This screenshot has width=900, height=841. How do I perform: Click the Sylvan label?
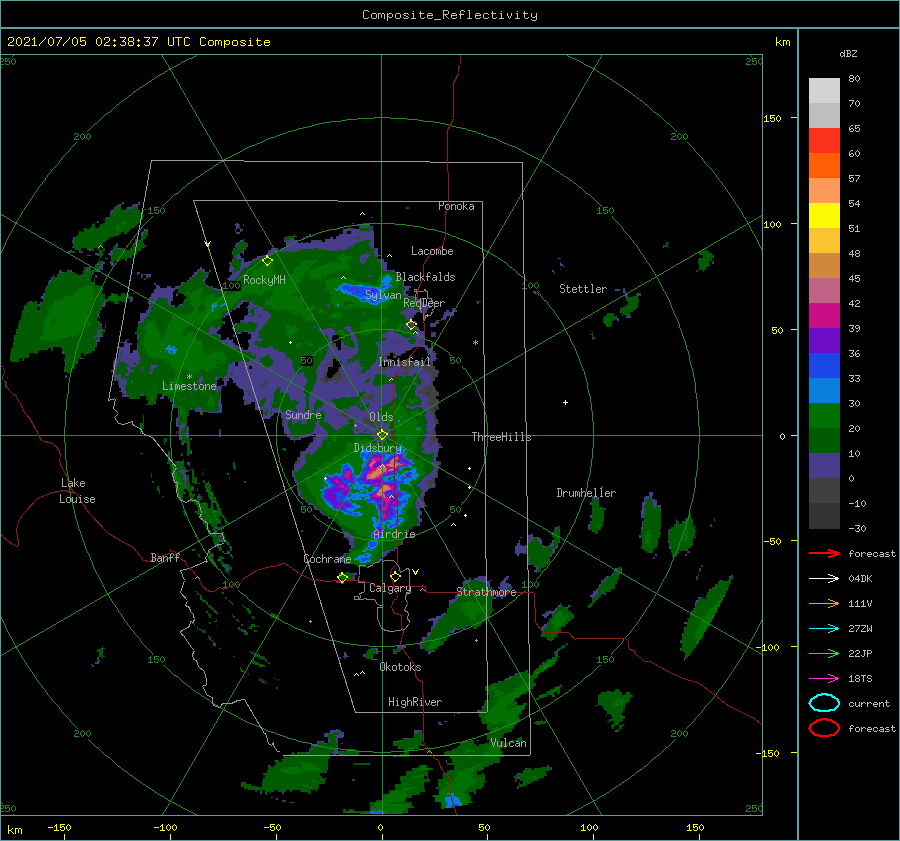pyautogui.click(x=383, y=295)
